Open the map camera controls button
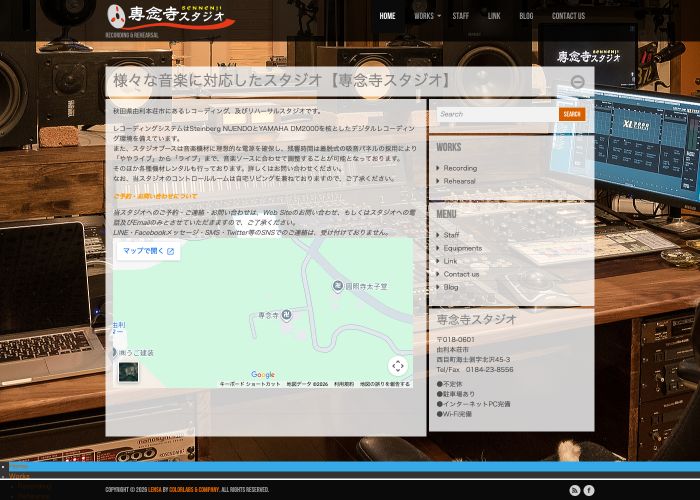 (x=398, y=366)
